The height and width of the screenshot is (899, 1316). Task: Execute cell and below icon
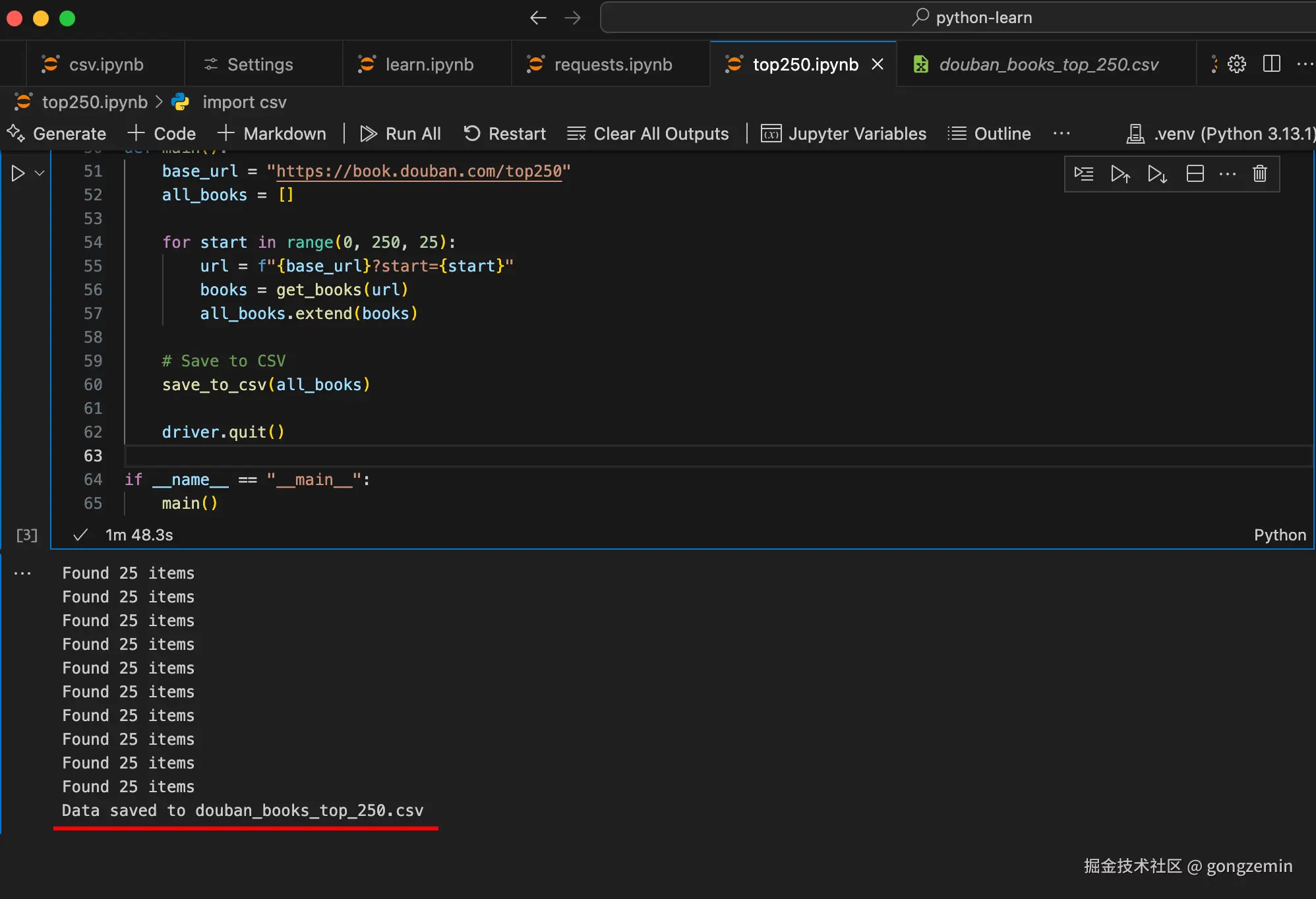tap(1157, 173)
